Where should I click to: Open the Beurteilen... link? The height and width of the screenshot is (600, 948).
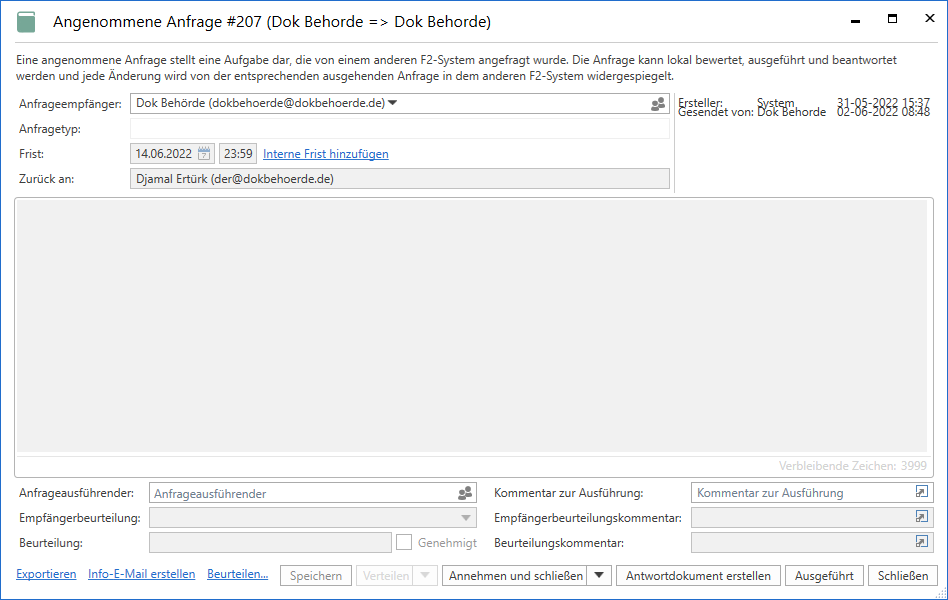[237, 574]
